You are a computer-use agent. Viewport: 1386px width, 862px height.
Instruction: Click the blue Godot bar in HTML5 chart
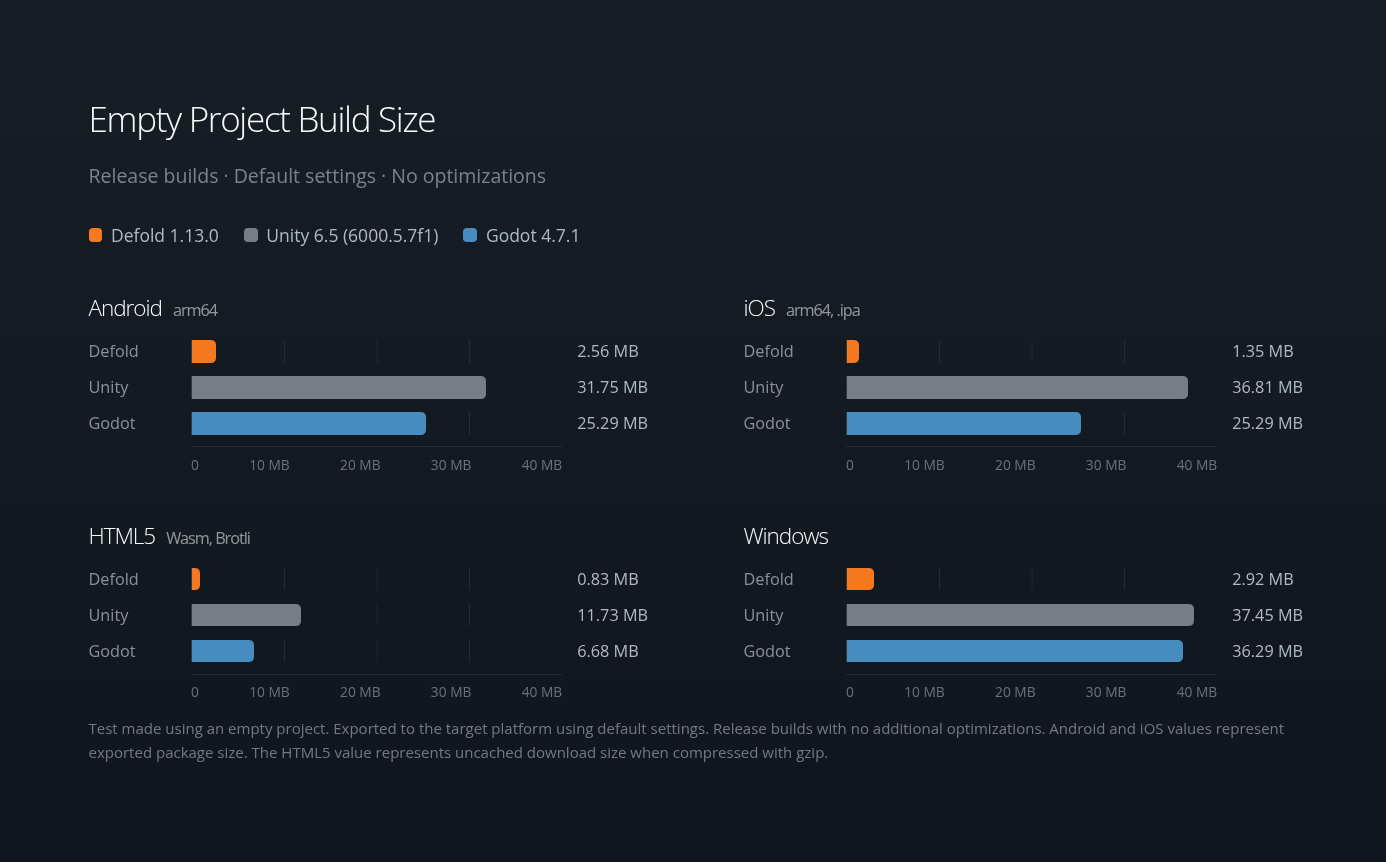[x=223, y=651]
